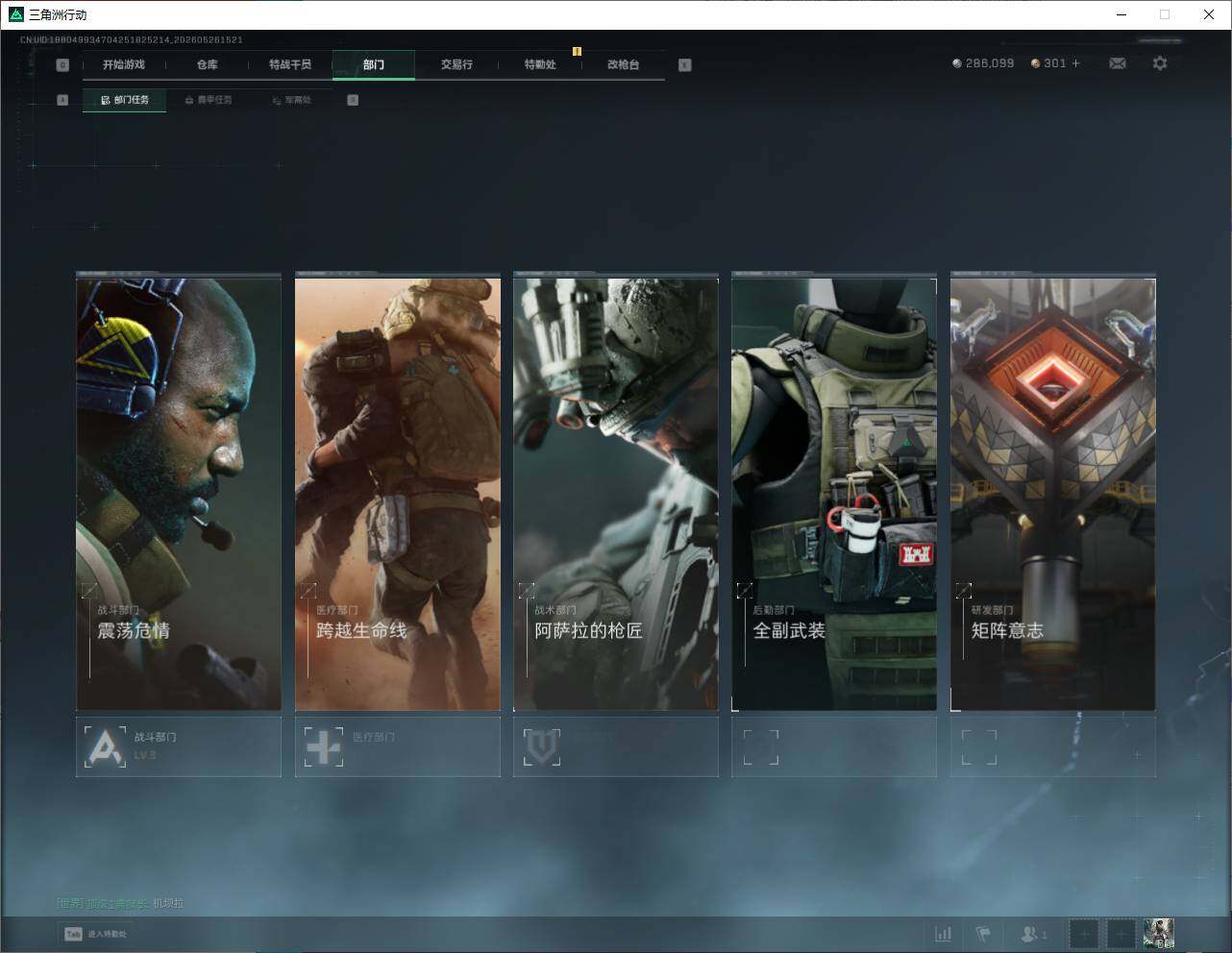
Task: Click the player avatar in bottom bar
Action: pos(1159,934)
